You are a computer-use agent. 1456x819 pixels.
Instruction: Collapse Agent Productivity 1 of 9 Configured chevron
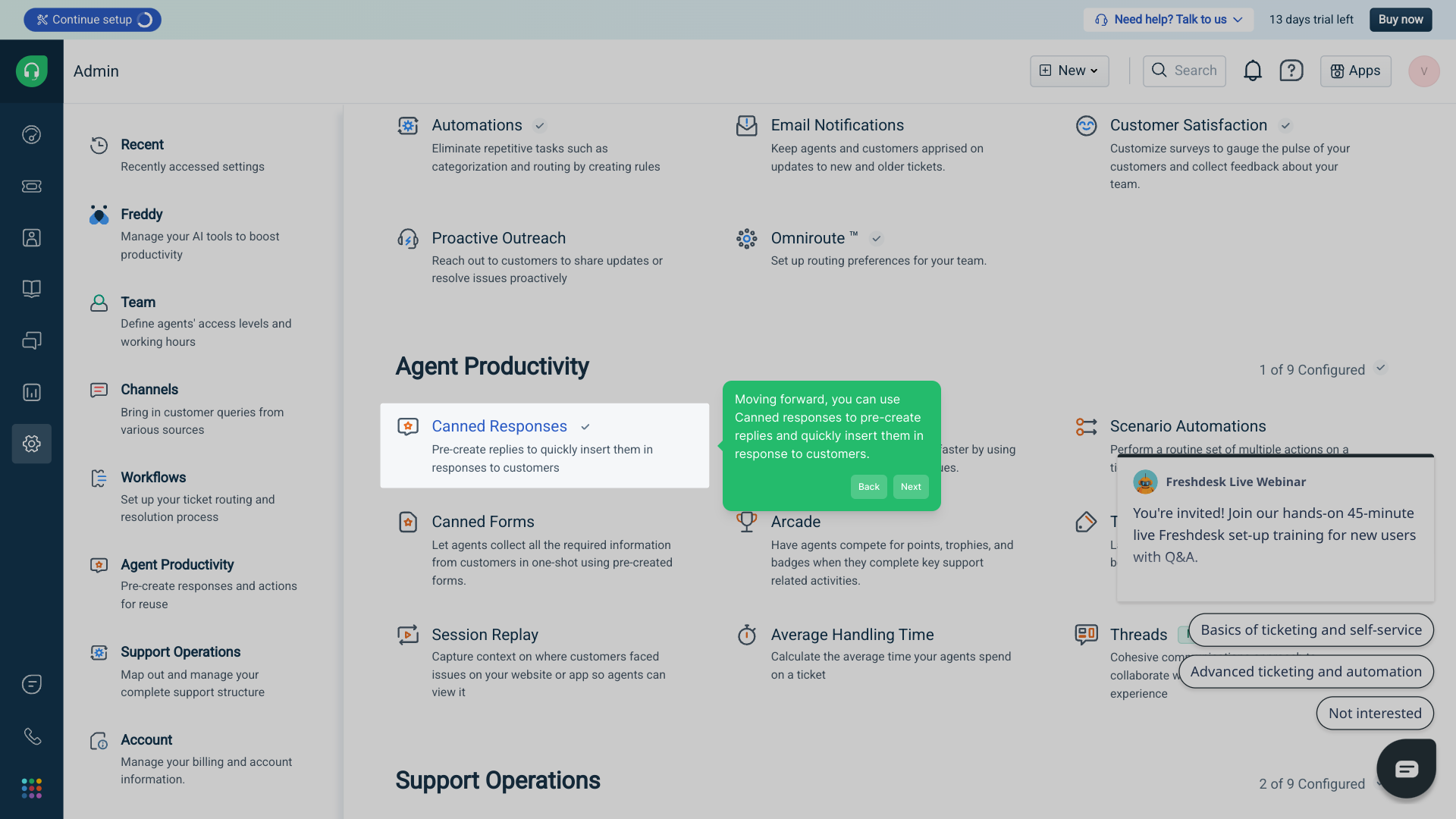pos(1381,369)
